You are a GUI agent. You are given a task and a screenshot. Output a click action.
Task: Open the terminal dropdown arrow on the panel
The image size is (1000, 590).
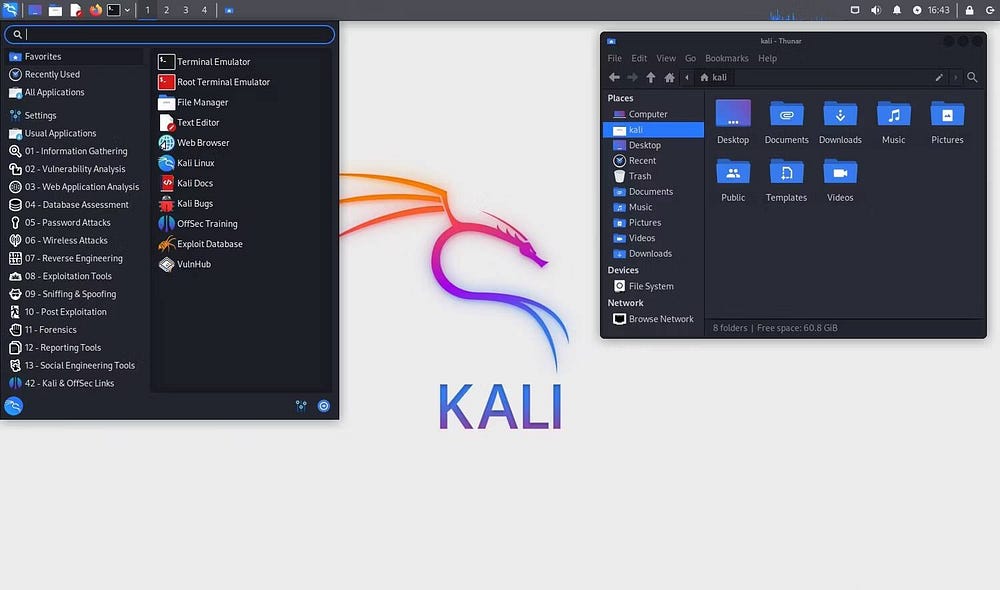[x=126, y=9]
